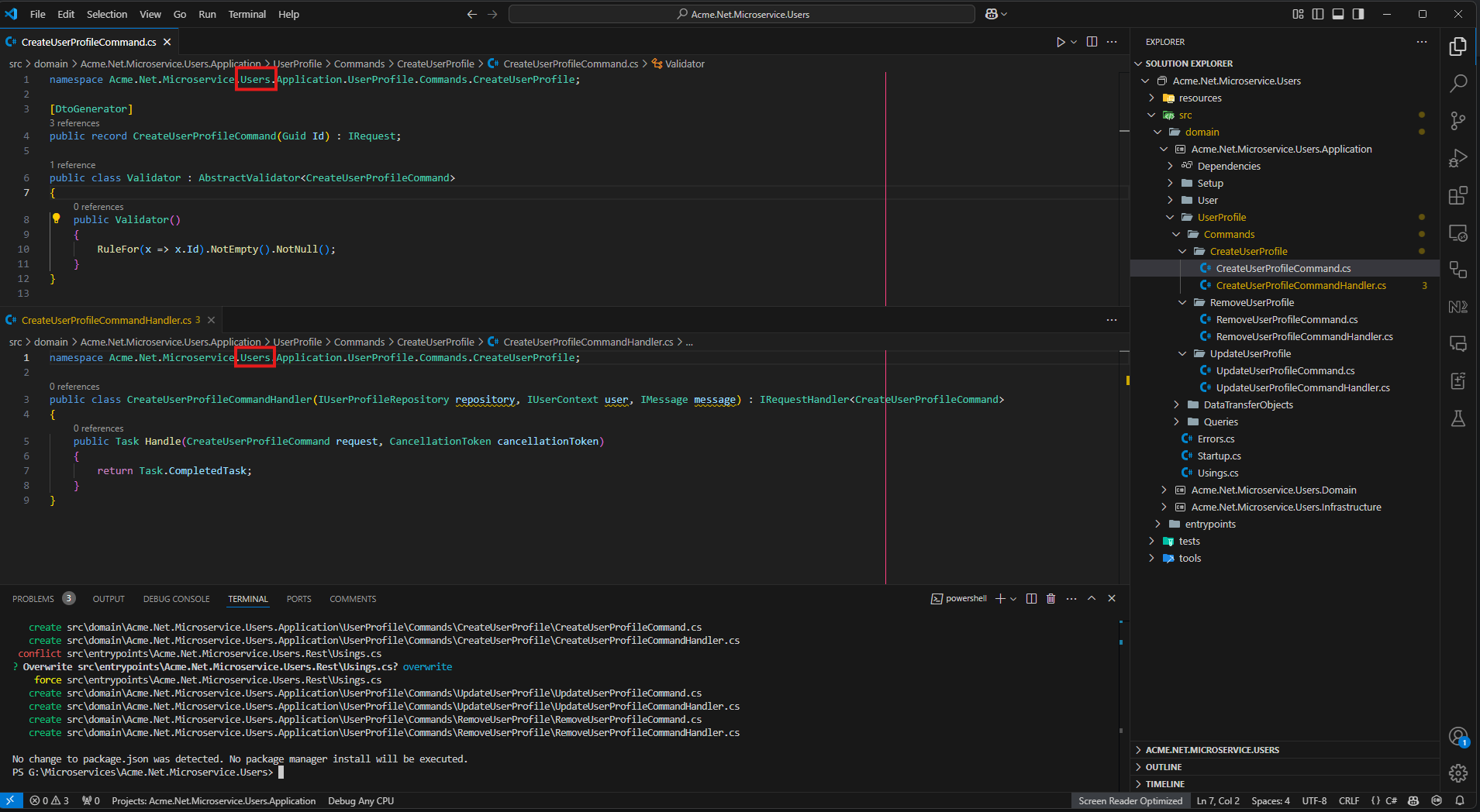This screenshot has height=812, width=1480.
Task: Open Startup.cs in Solution Explorer
Action: (x=1219, y=456)
